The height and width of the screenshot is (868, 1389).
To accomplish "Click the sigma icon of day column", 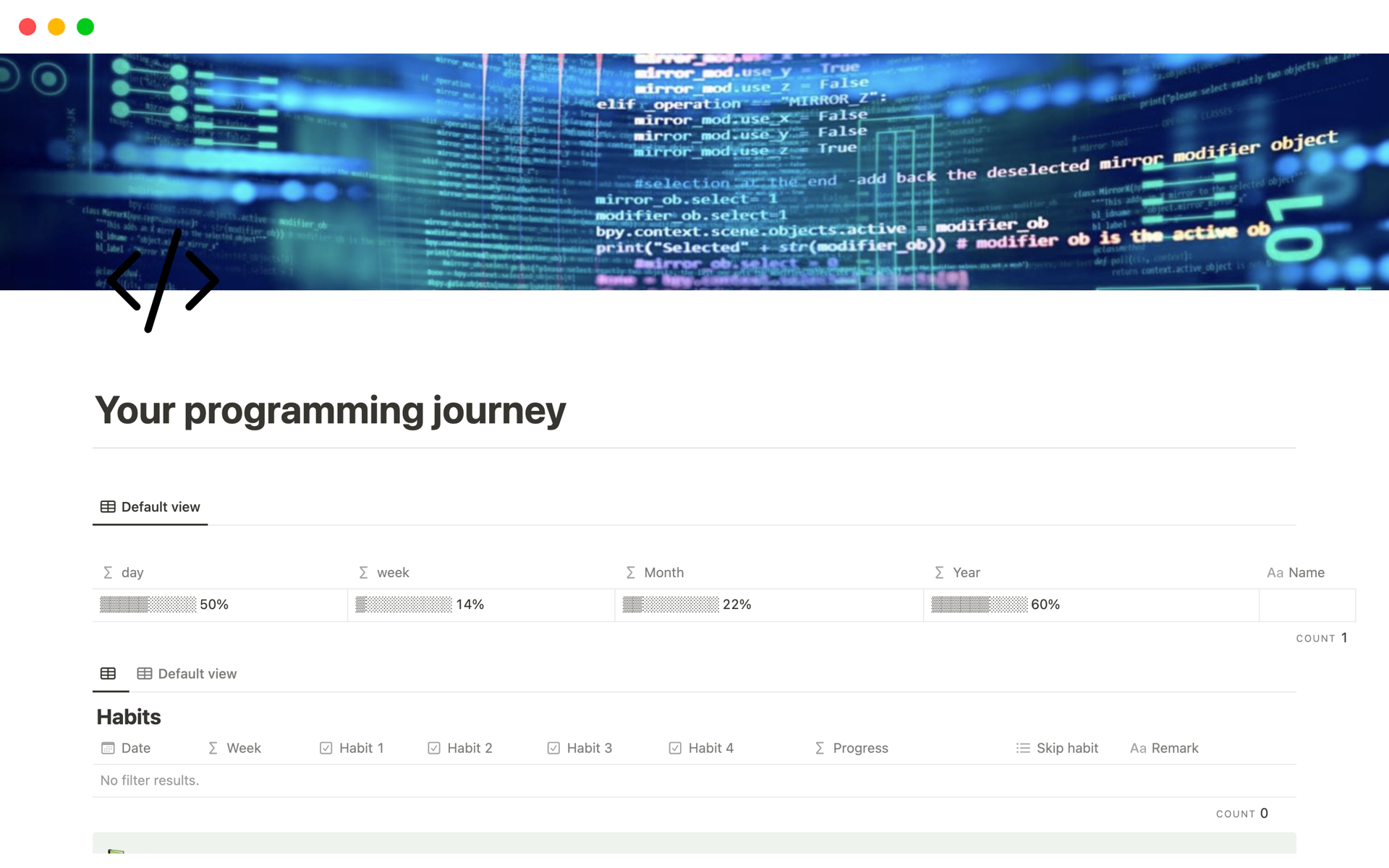I will (108, 572).
